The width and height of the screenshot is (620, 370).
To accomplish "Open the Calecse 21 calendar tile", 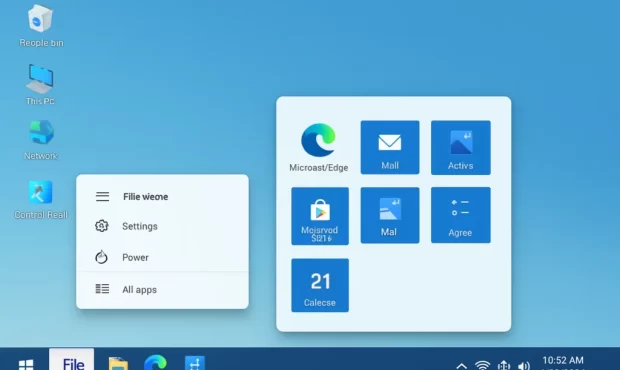I will pos(320,285).
